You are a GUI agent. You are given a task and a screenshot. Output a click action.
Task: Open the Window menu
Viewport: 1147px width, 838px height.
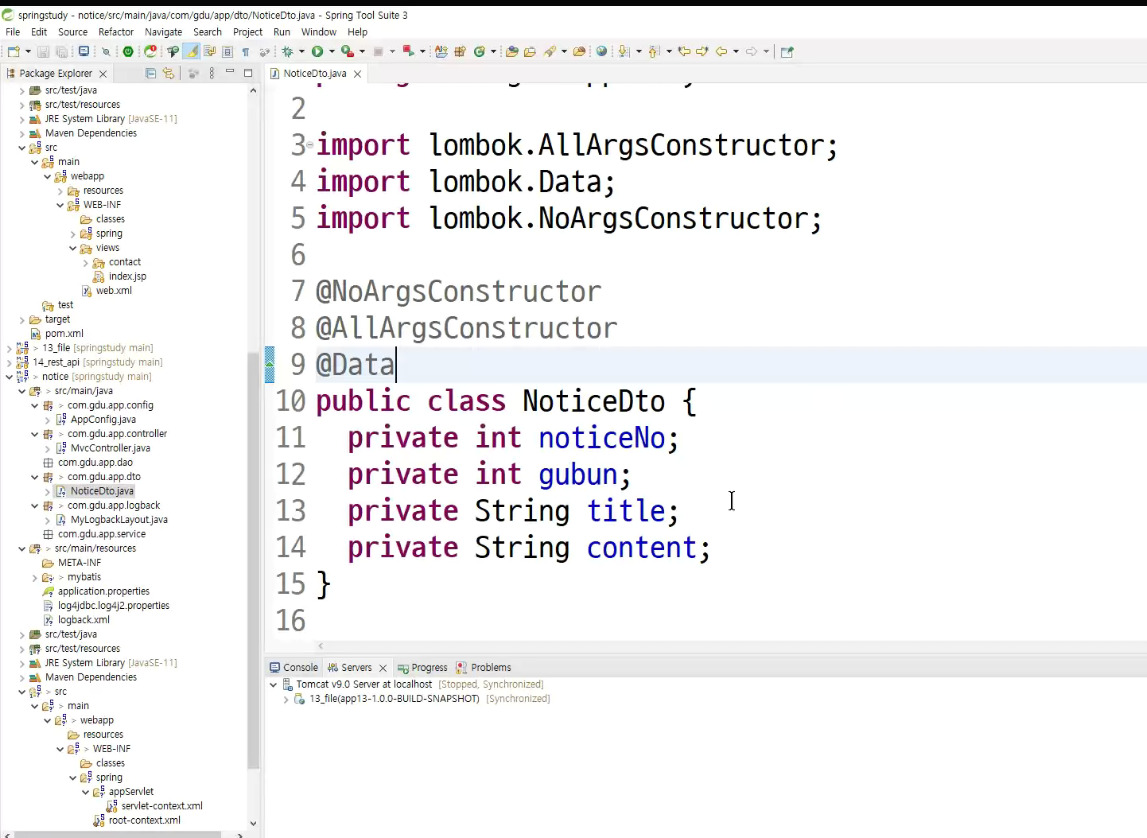[318, 32]
